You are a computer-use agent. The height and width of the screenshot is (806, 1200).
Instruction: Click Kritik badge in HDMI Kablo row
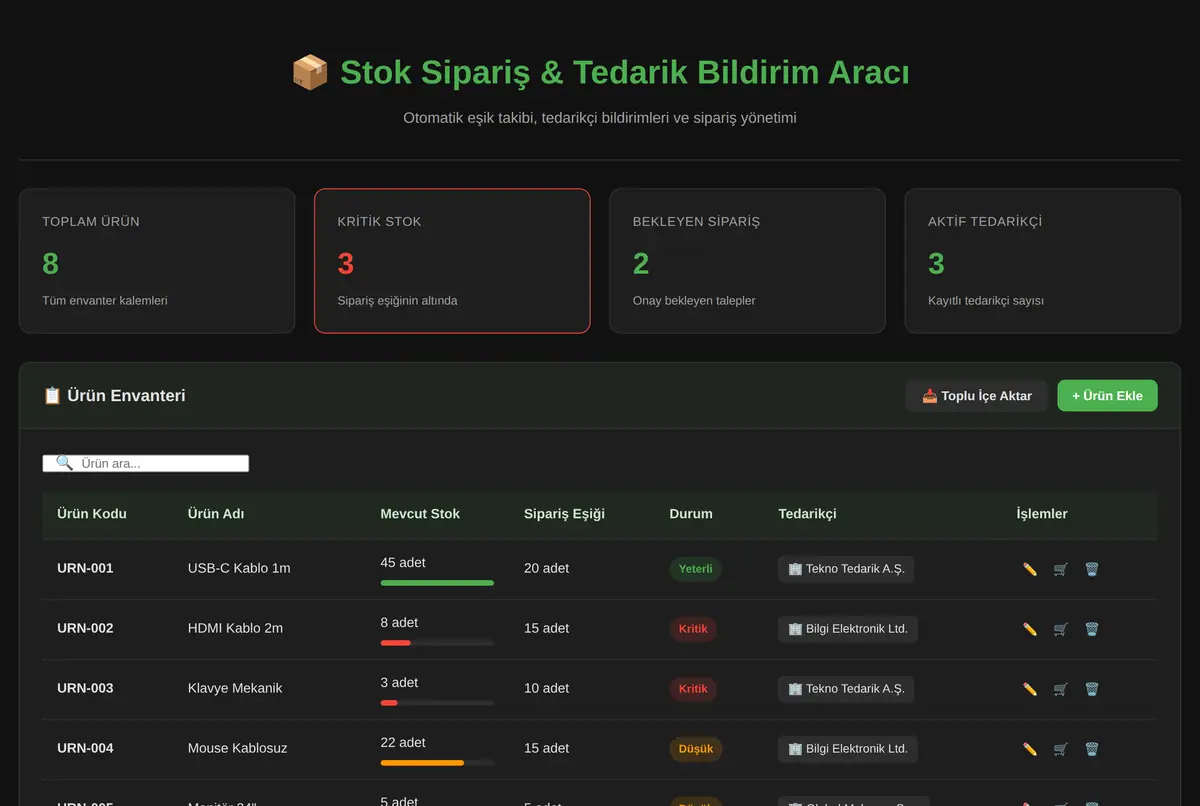pos(693,629)
